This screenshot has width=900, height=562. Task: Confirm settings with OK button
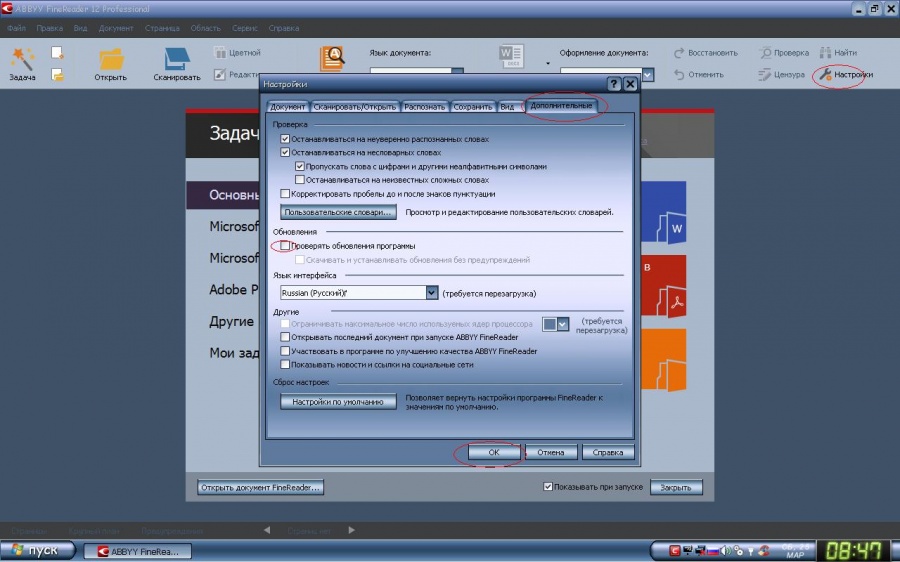click(x=494, y=452)
